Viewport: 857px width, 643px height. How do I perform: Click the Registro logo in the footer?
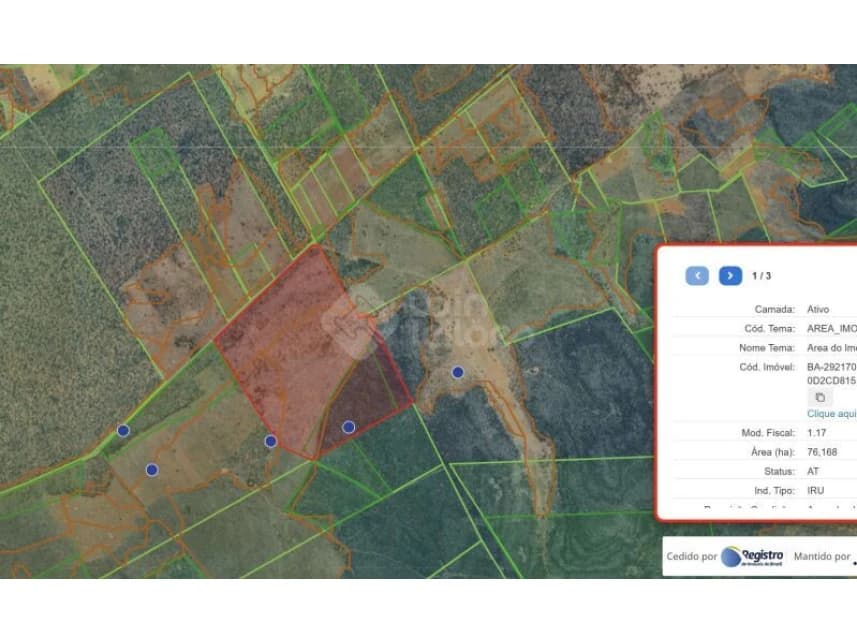[x=752, y=556]
